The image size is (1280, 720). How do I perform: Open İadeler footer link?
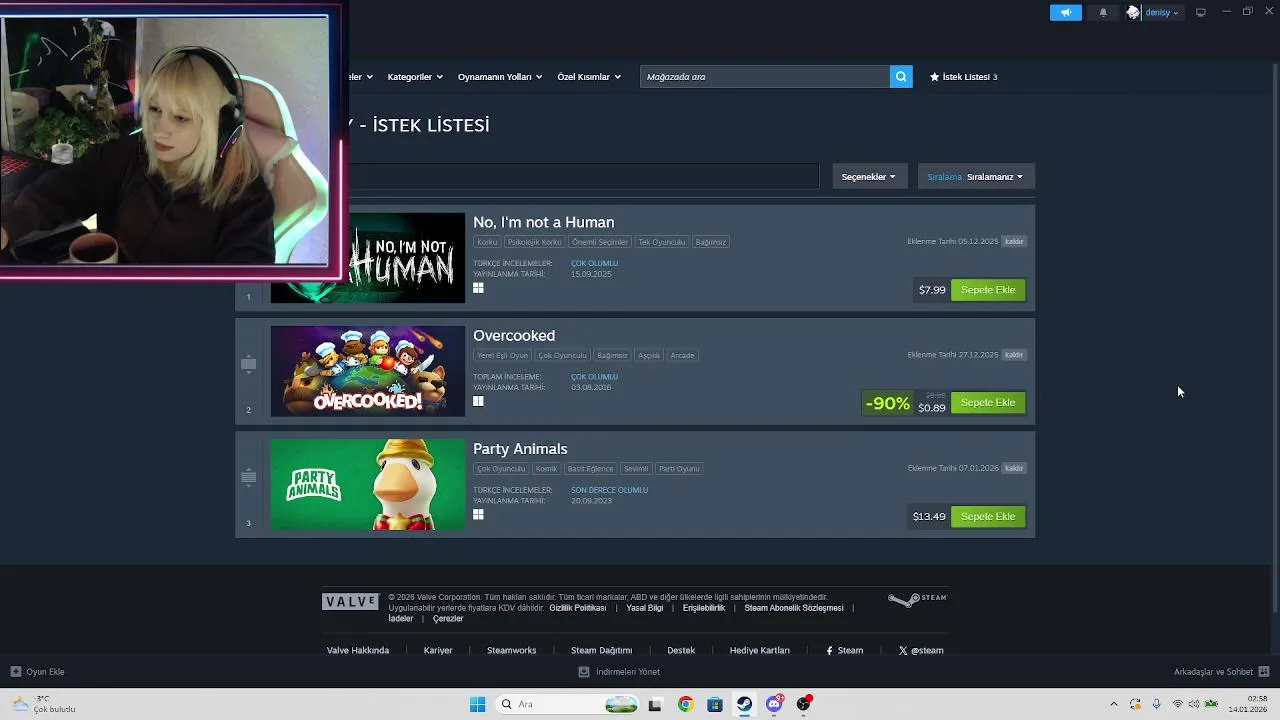click(x=401, y=619)
